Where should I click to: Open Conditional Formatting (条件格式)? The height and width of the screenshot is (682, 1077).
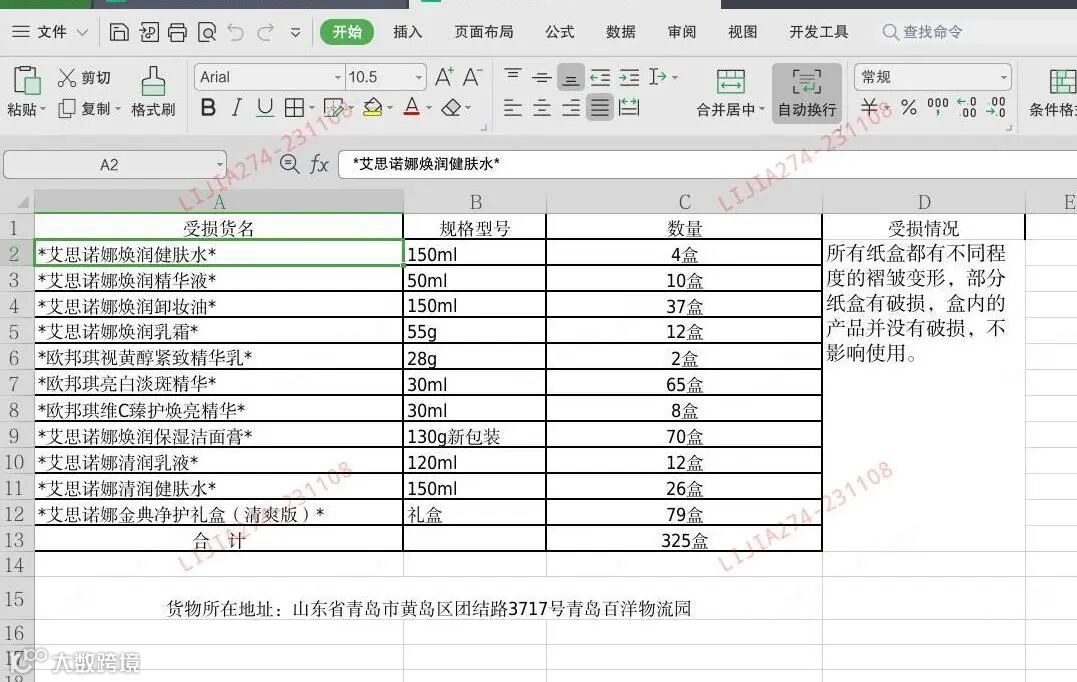[1054, 93]
